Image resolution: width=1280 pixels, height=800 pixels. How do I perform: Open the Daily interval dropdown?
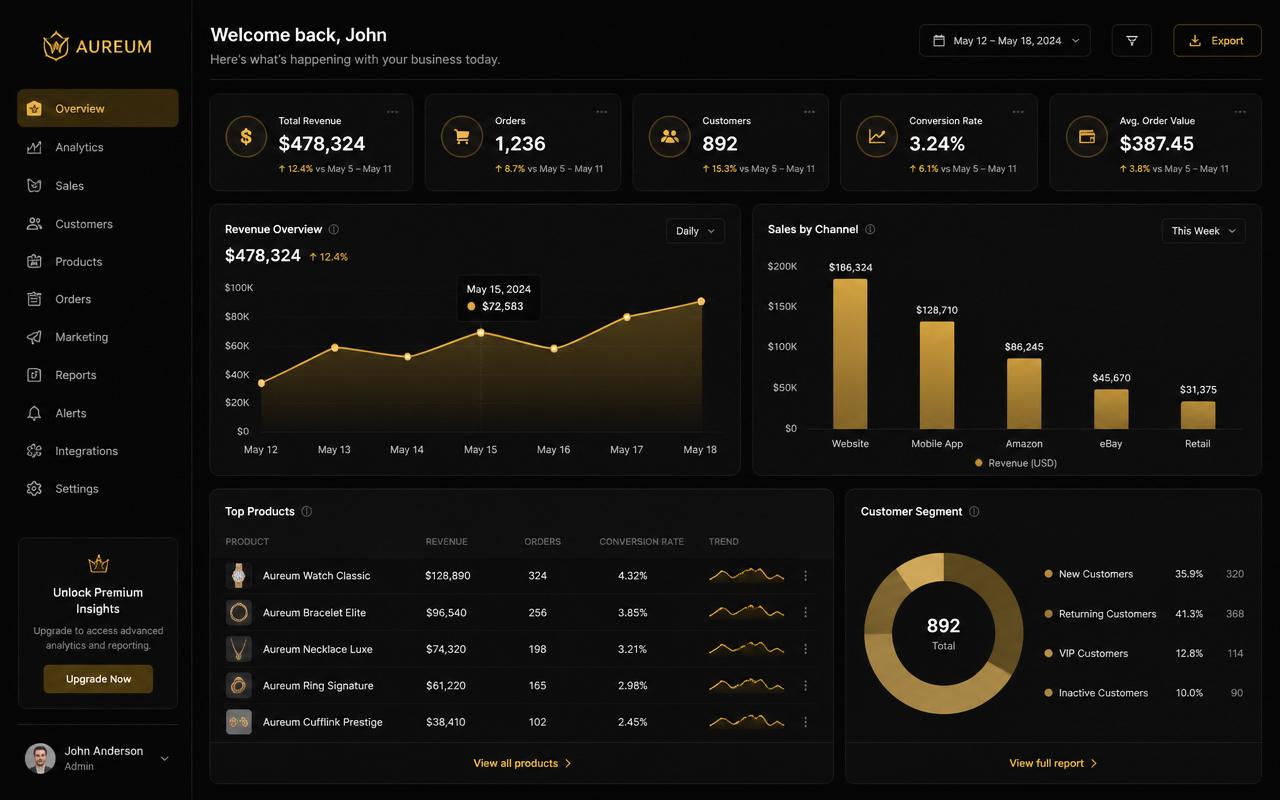(695, 231)
